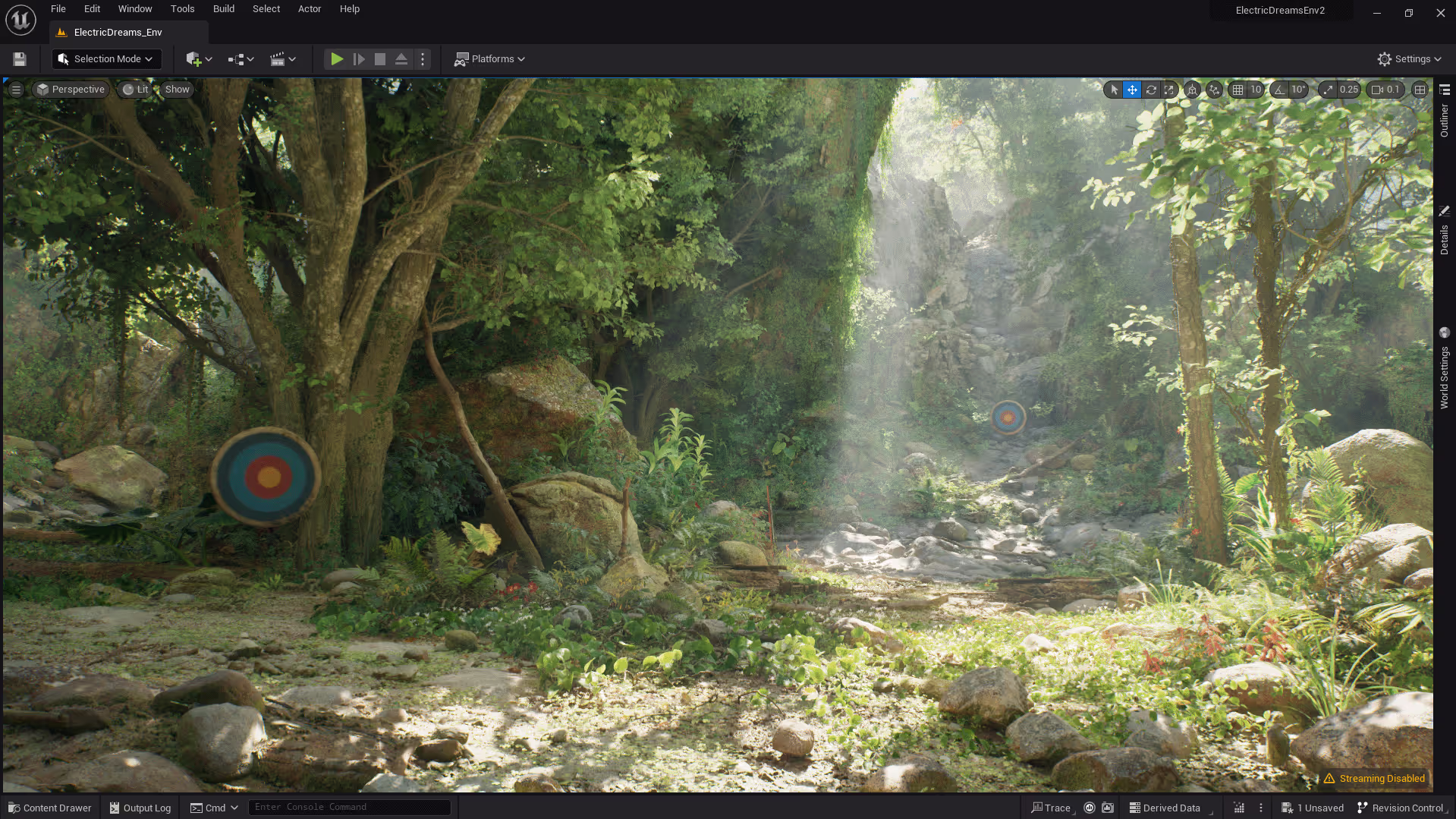Open the Settings dropdown
1456x819 pixels.
click(1409, 59)
